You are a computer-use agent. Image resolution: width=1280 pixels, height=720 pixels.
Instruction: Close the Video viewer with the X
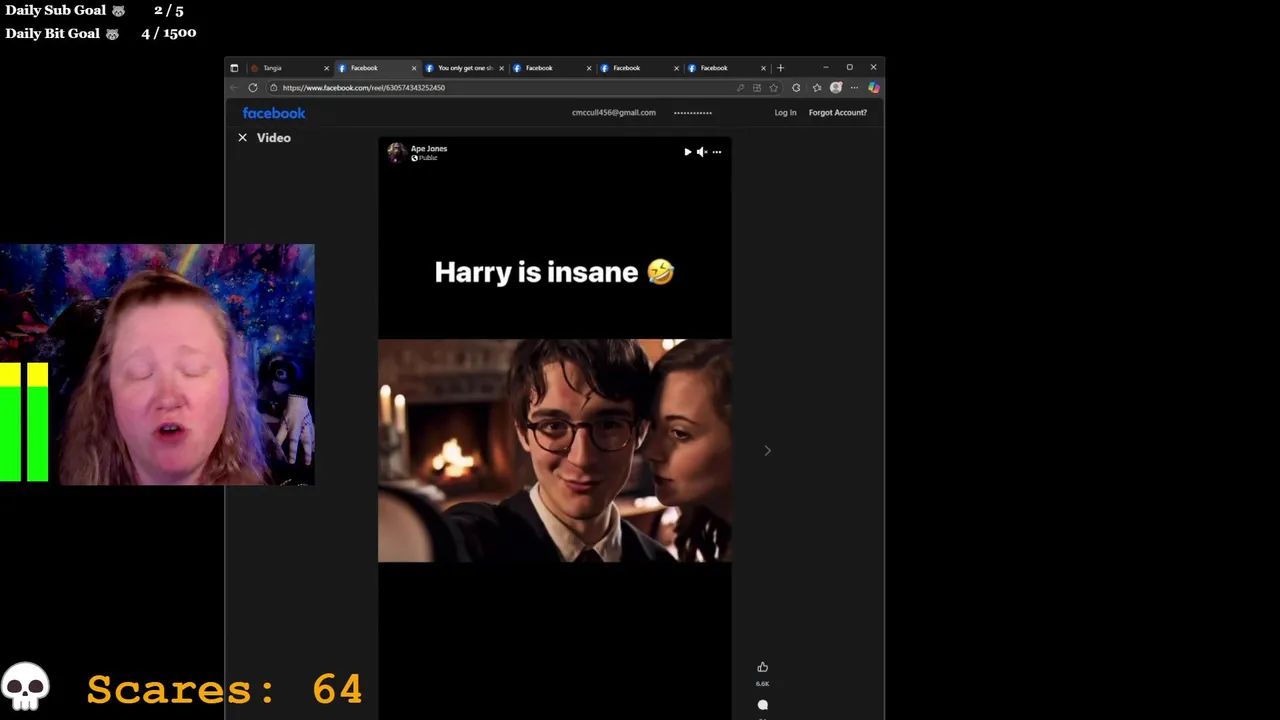pyautogui.click(x=242, y=138)
